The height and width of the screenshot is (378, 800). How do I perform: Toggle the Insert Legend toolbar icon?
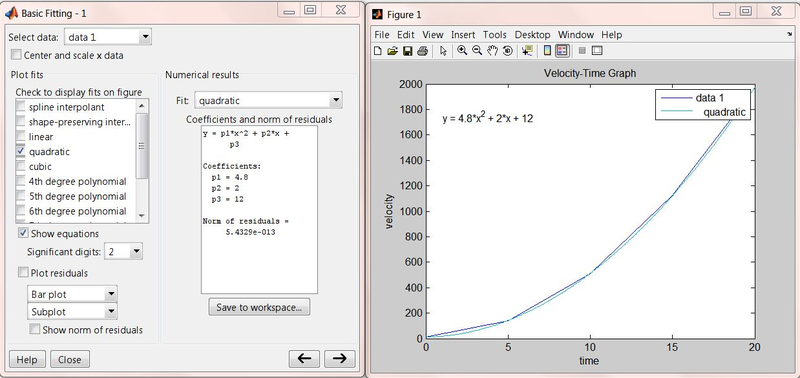[x=562, y=51]
